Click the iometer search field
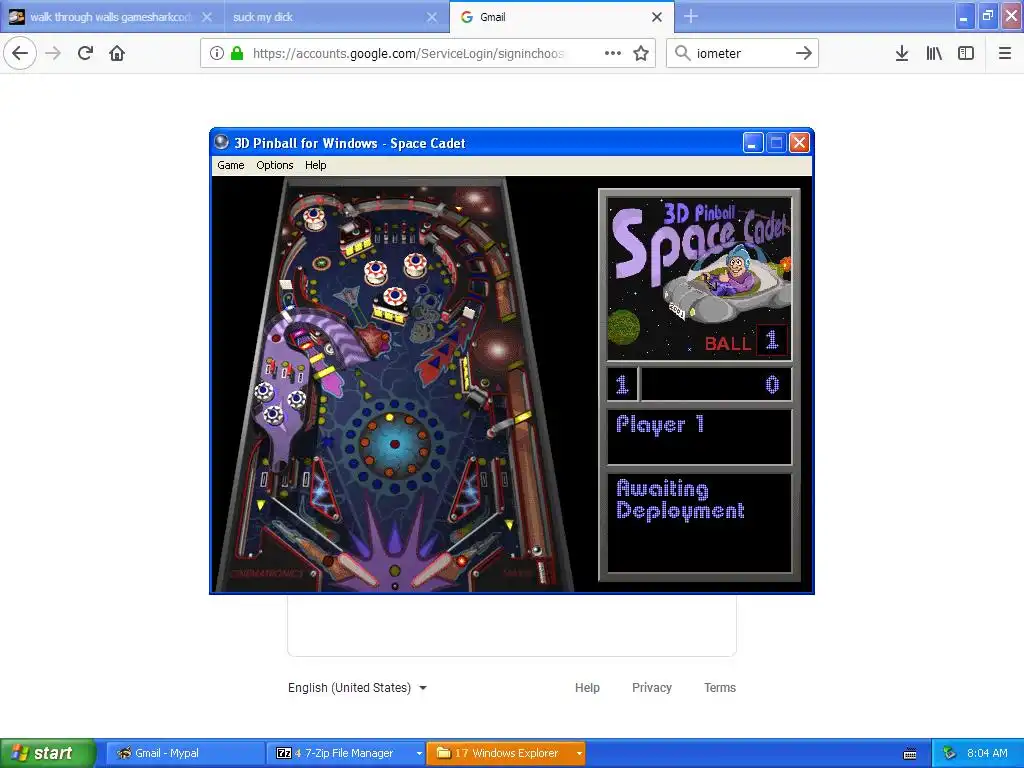The height and width of the screenshot is (768, 1024). pos(741,54)
